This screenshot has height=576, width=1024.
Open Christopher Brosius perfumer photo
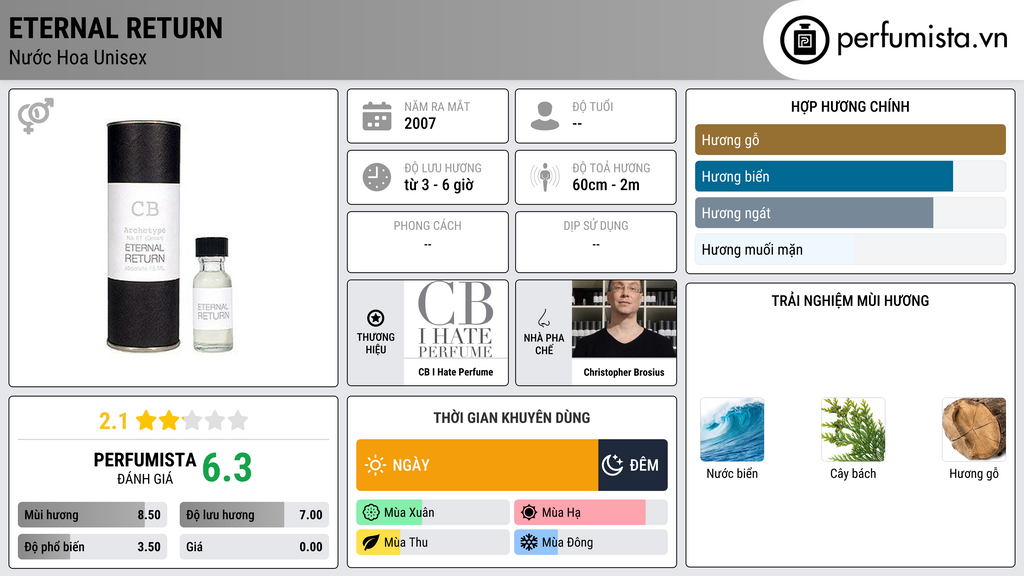pos(624,319)
